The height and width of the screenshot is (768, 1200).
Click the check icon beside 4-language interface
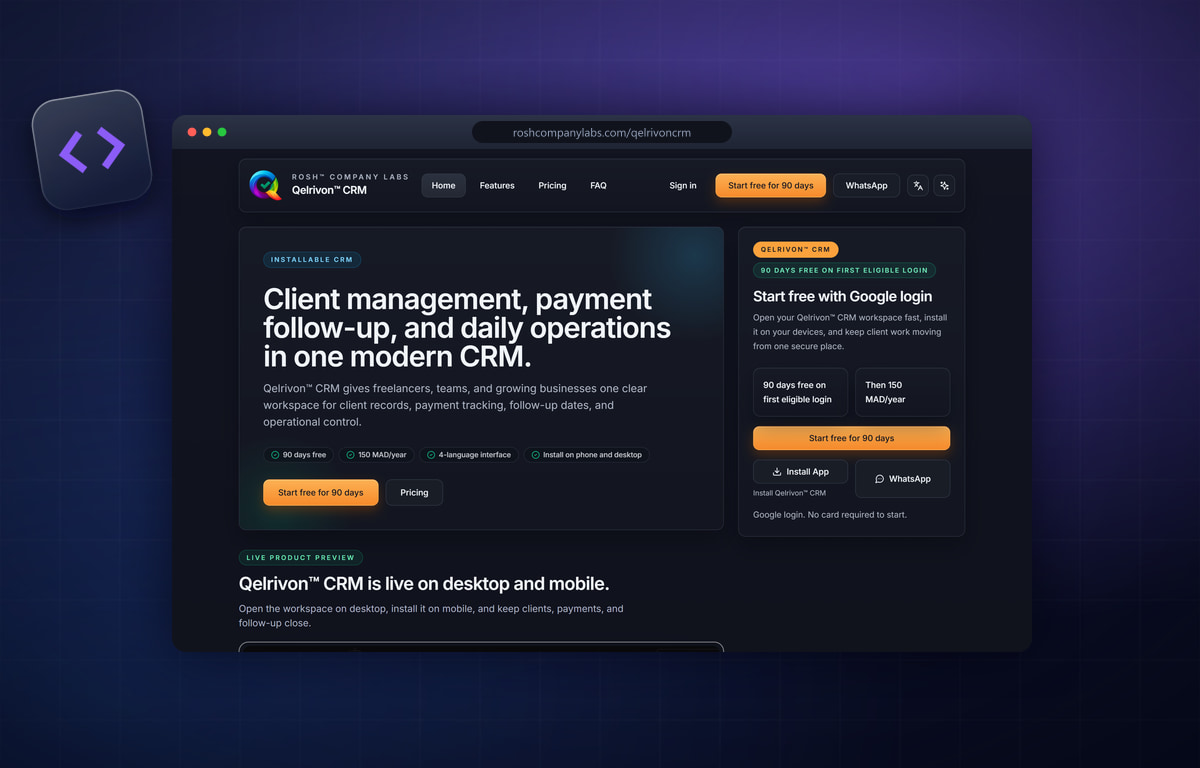click(431, 455)
